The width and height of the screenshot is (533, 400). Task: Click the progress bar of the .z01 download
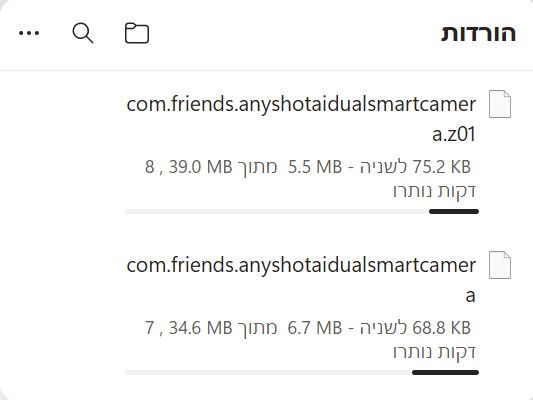(302, 212)
